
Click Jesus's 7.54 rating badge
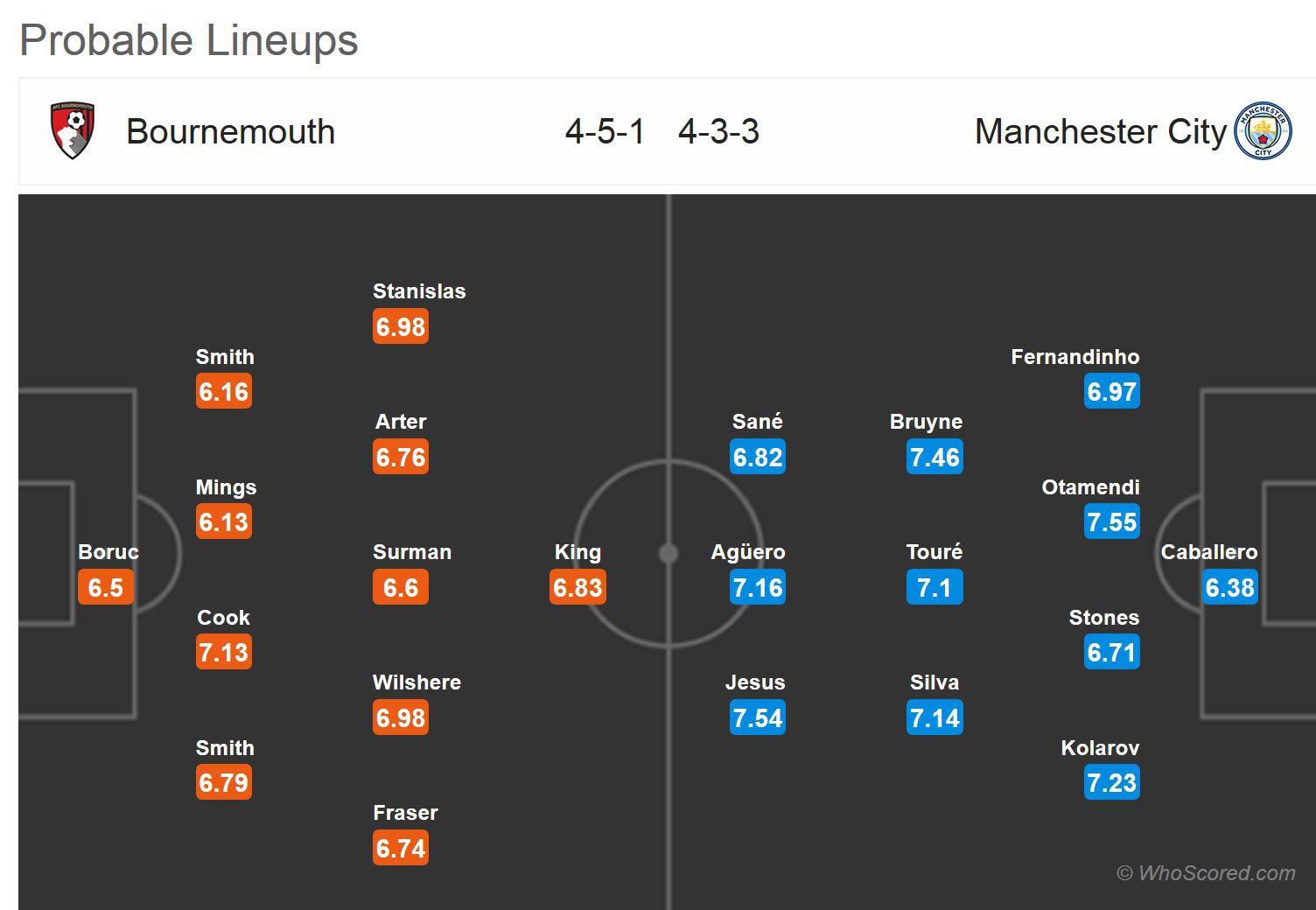pyautogui.click(x=758, y=717)
